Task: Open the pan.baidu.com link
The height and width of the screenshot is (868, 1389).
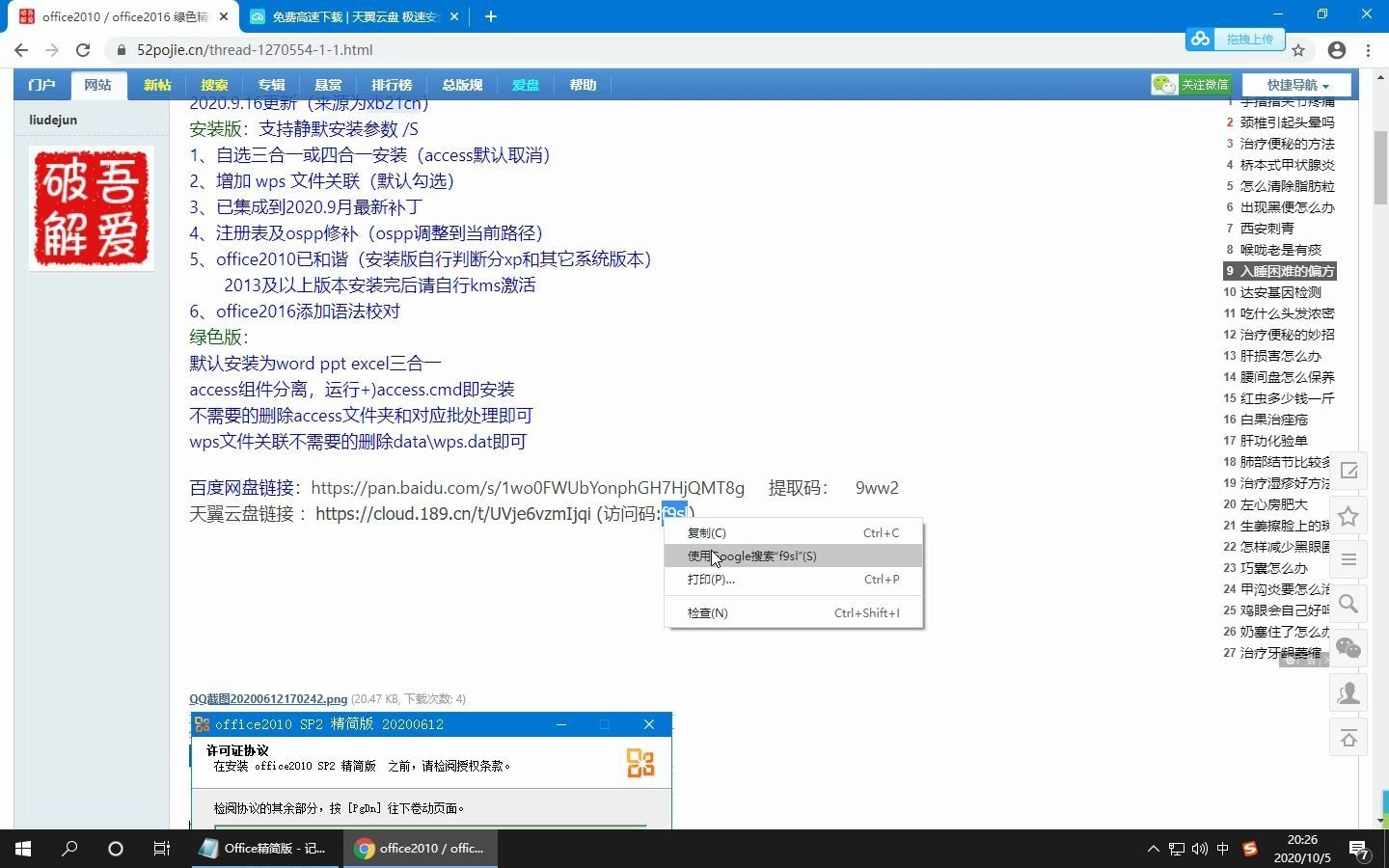Action: click(528, 488)
